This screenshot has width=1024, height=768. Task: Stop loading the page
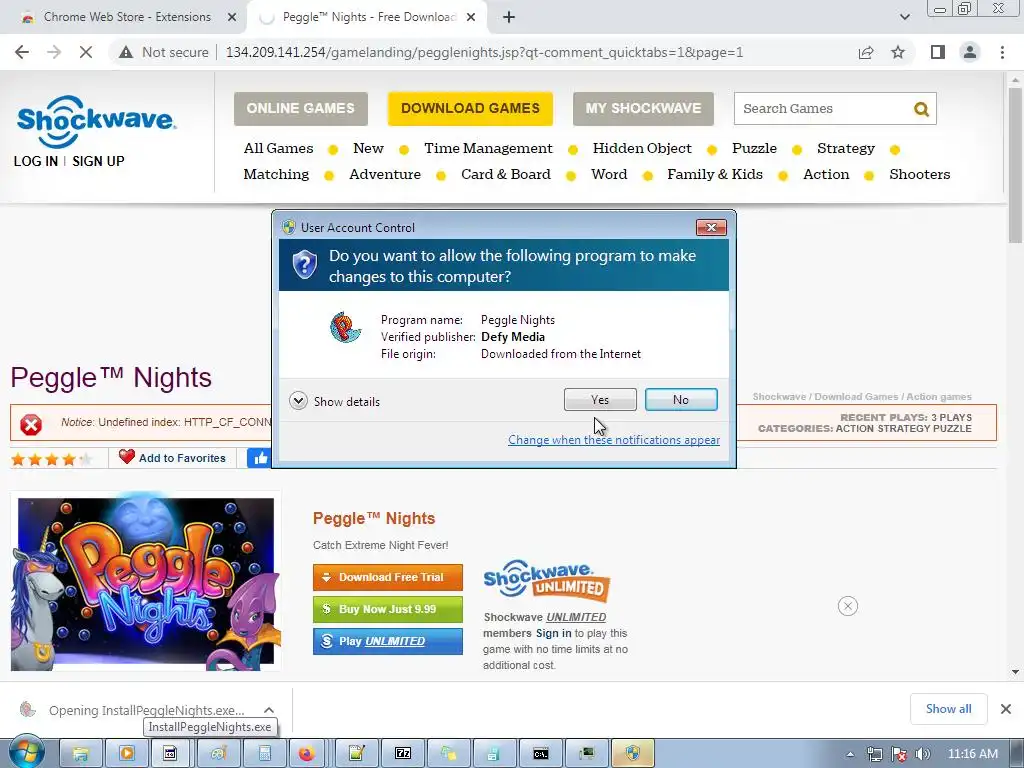pyautogui.click(x=86, y=52)
